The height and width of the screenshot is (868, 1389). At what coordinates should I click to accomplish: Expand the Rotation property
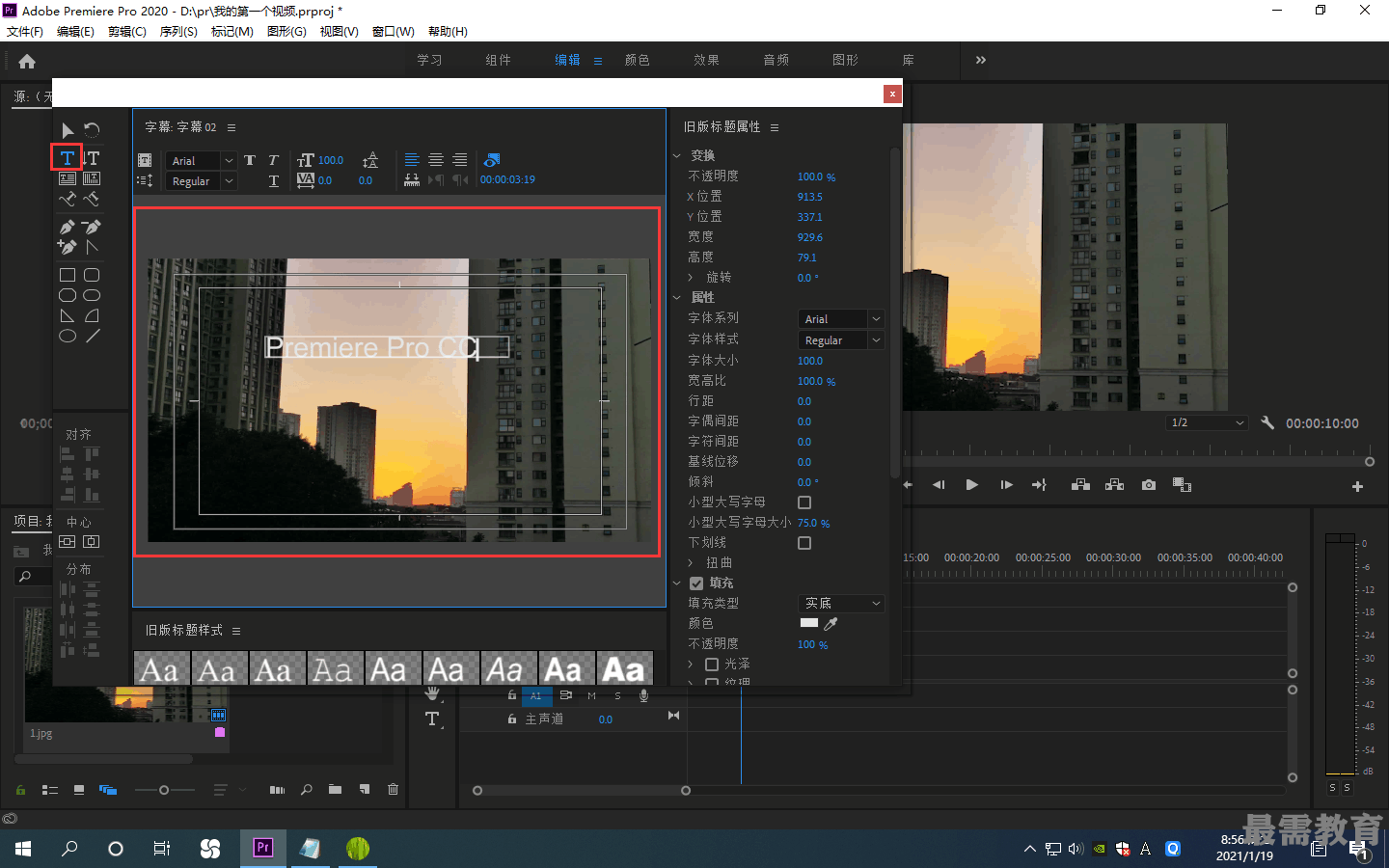coord(690,278)
